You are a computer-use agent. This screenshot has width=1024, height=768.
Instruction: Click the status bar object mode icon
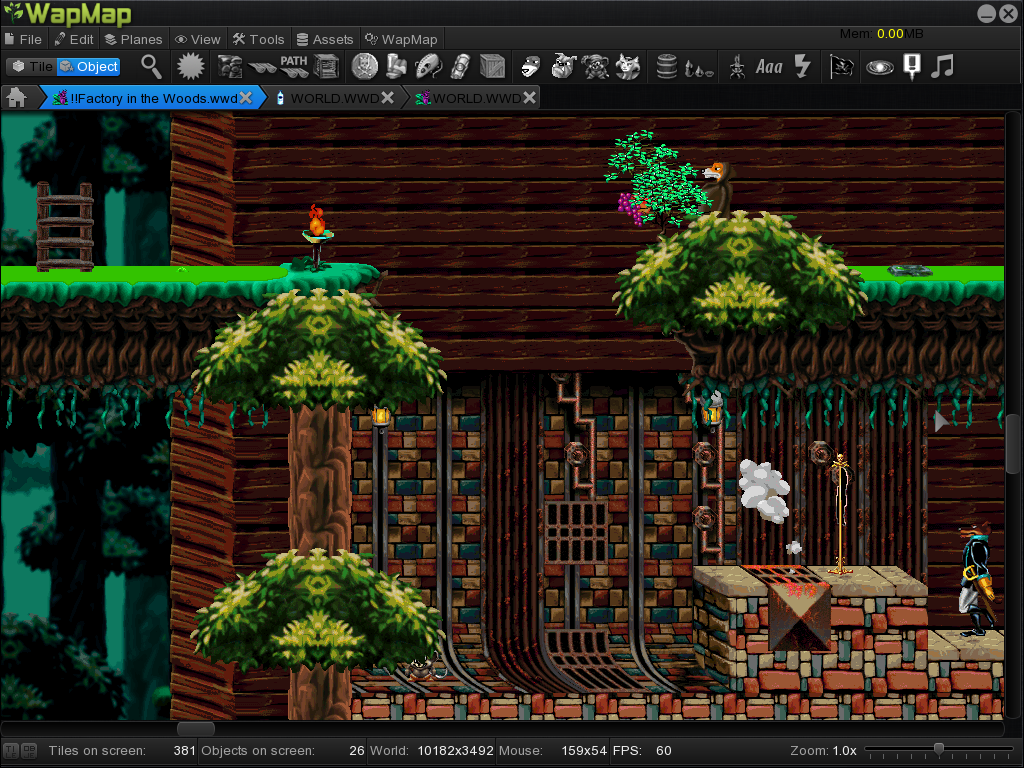29,751
